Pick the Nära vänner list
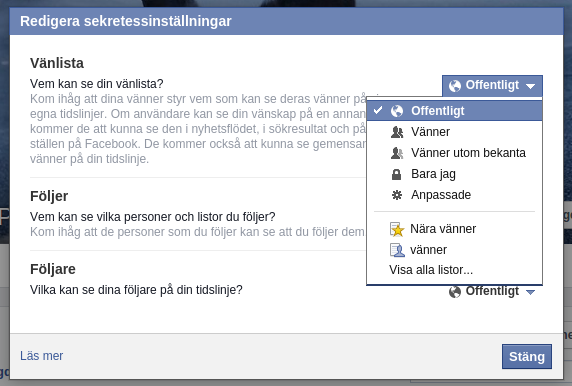 [x=454, y=229]
